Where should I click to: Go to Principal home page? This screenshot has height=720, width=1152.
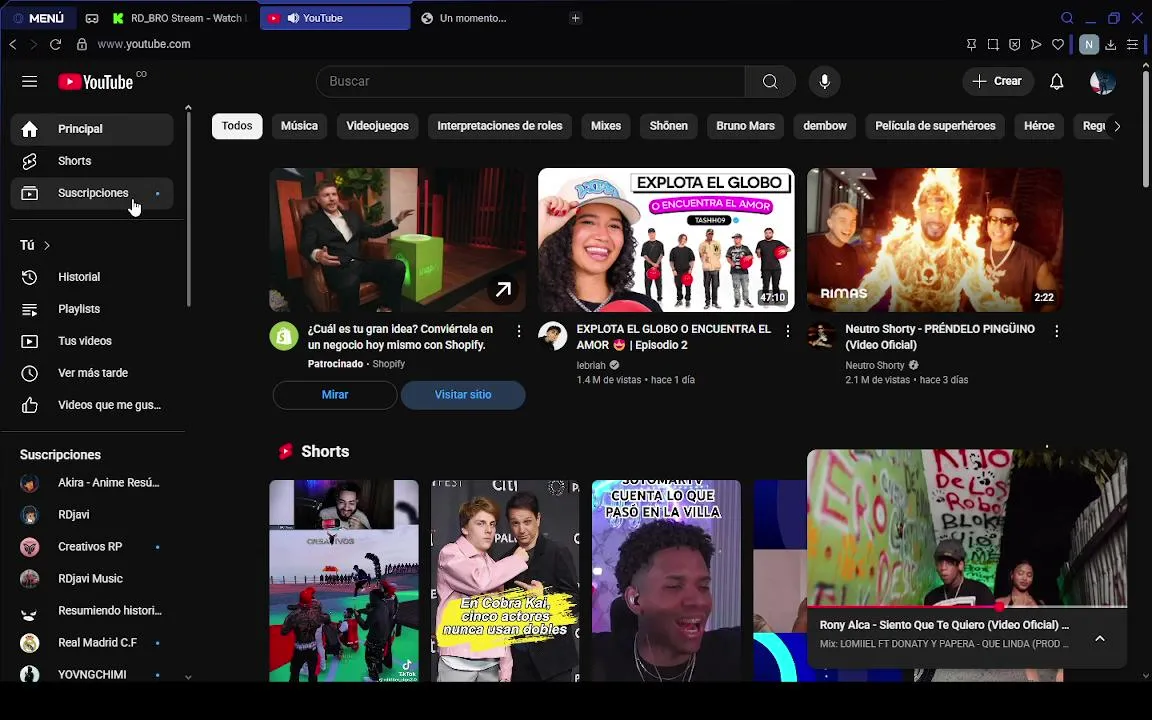point(92,129)
